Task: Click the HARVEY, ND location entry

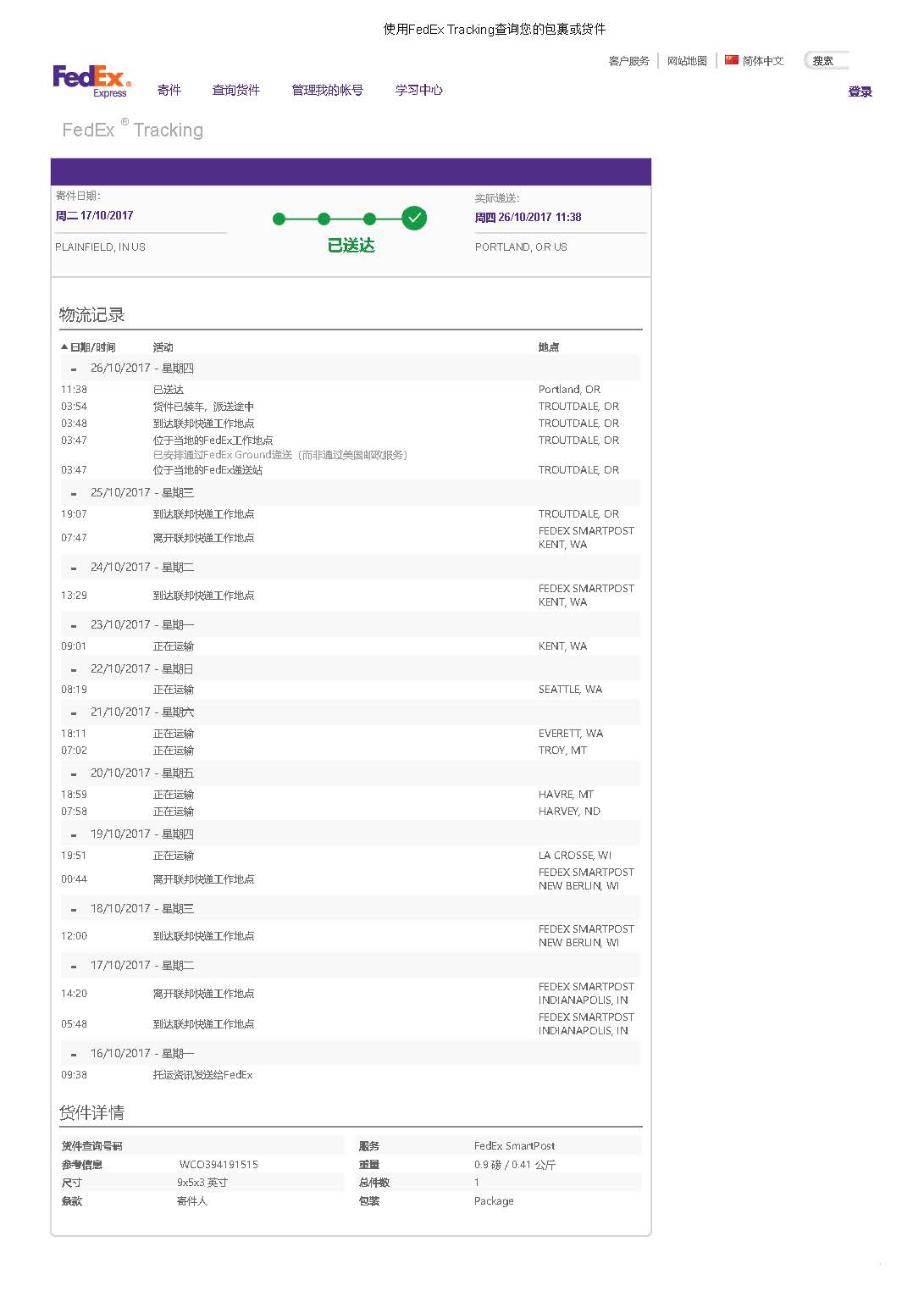Action: [569, 812]
